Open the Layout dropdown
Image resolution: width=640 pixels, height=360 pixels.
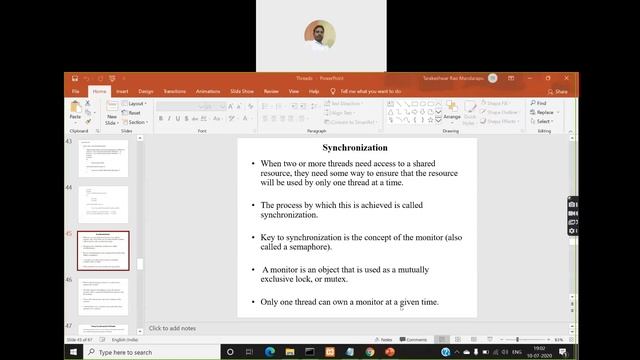(x=134, y=104)
